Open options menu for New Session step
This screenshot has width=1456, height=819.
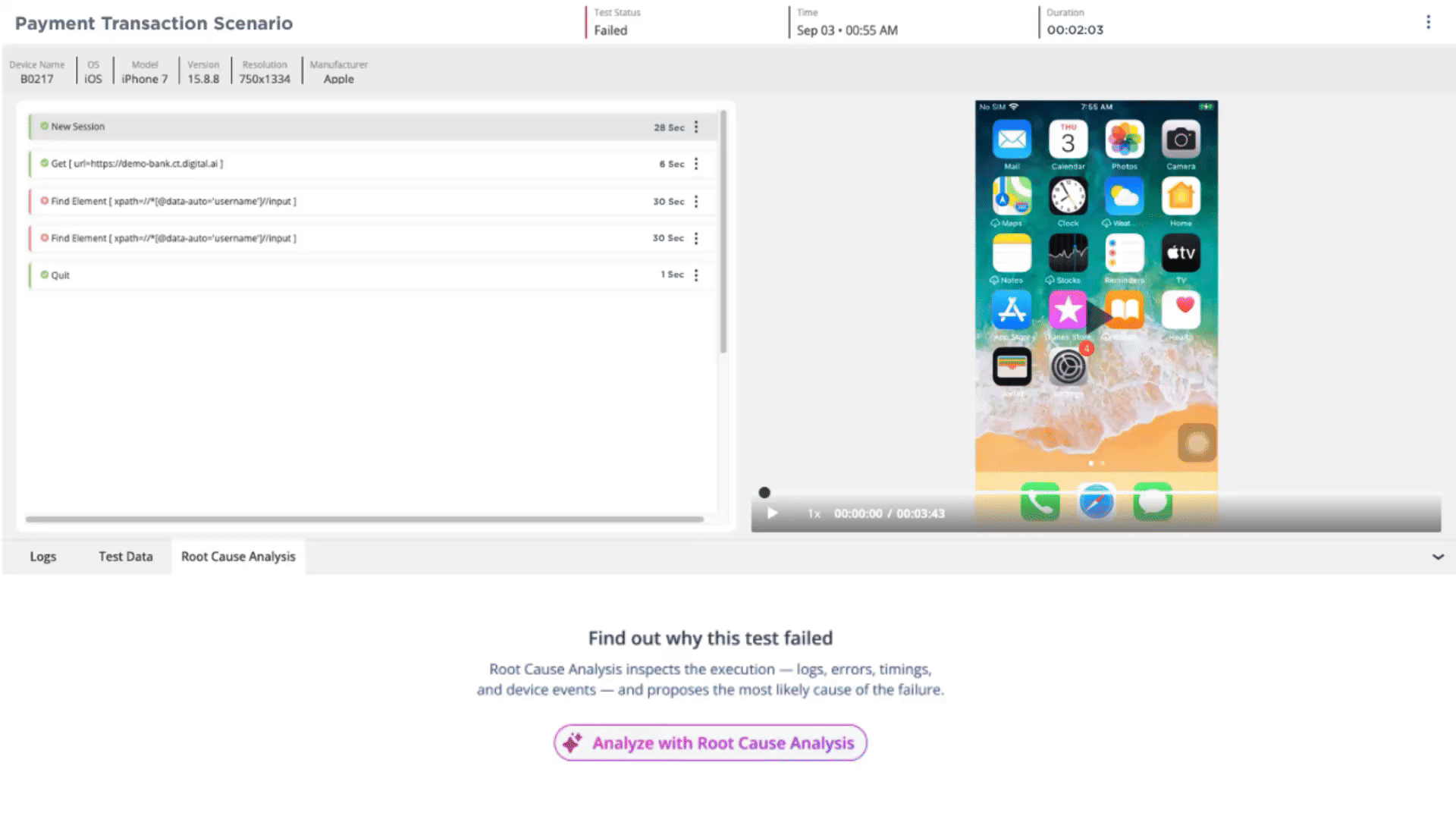pyautogui.click(x=696, y=127)
